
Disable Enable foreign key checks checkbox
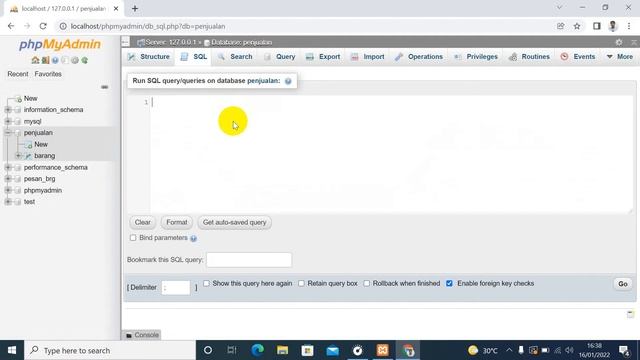pos(449,283)
